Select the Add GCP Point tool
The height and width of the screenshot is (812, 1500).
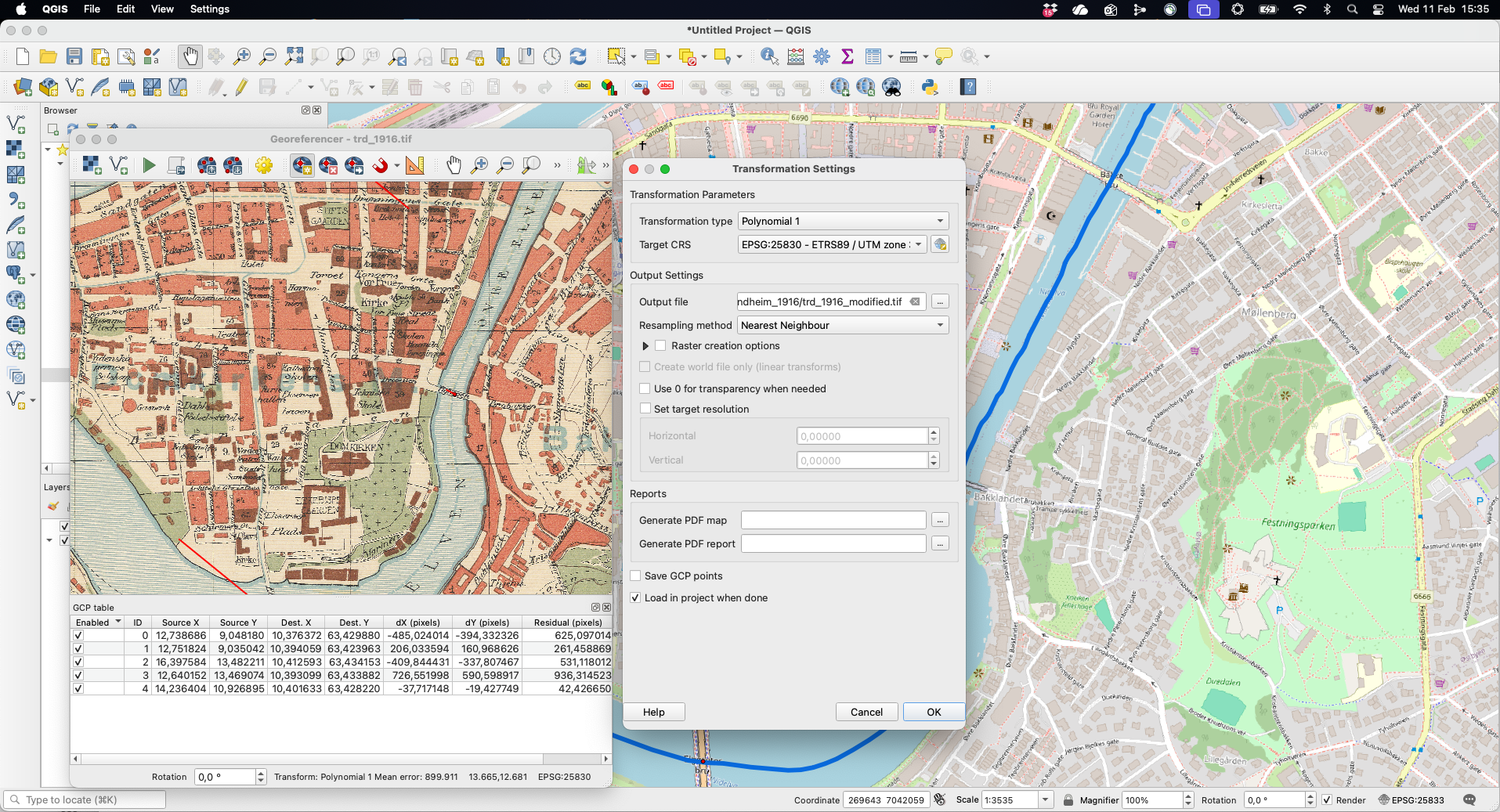click(x=302, y=165)
